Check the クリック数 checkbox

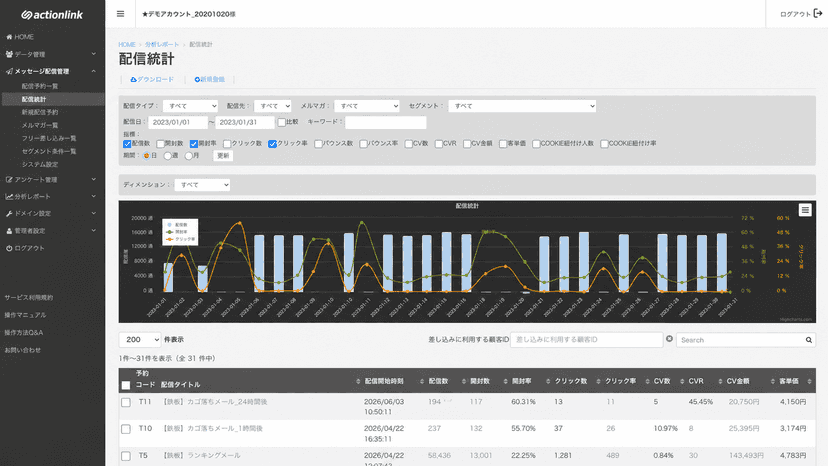pyautogui.click(x=227, y=144)
